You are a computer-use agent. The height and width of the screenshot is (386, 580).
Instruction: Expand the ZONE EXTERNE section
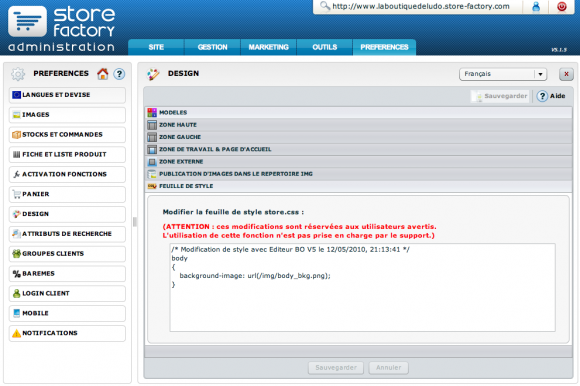click(358, 162)
